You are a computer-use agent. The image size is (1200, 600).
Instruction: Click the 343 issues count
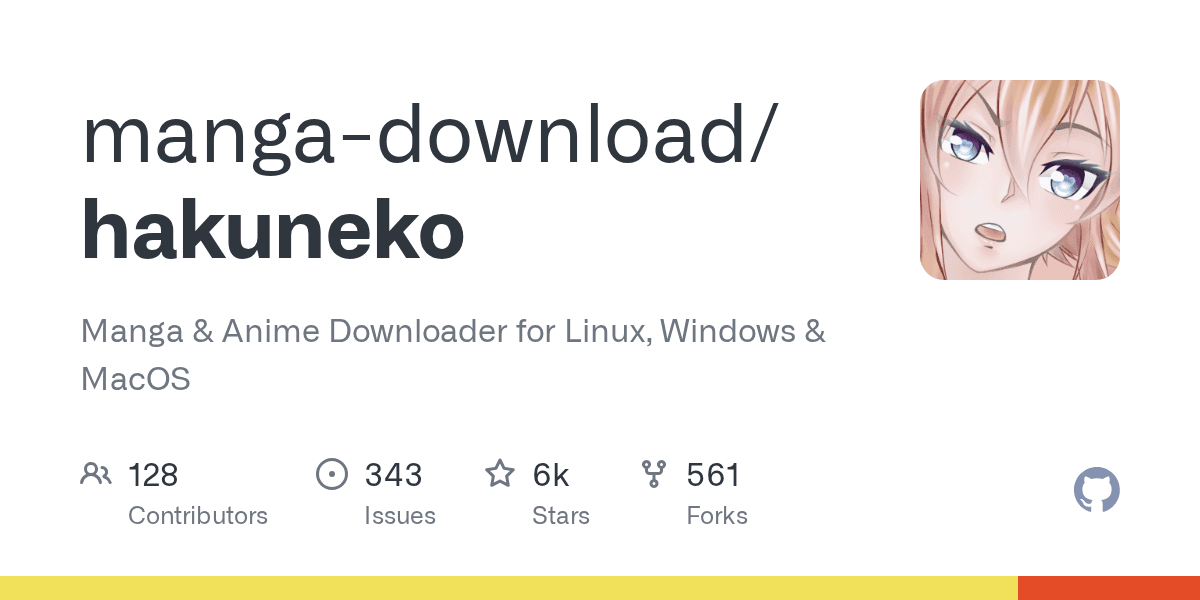point(393,475)
